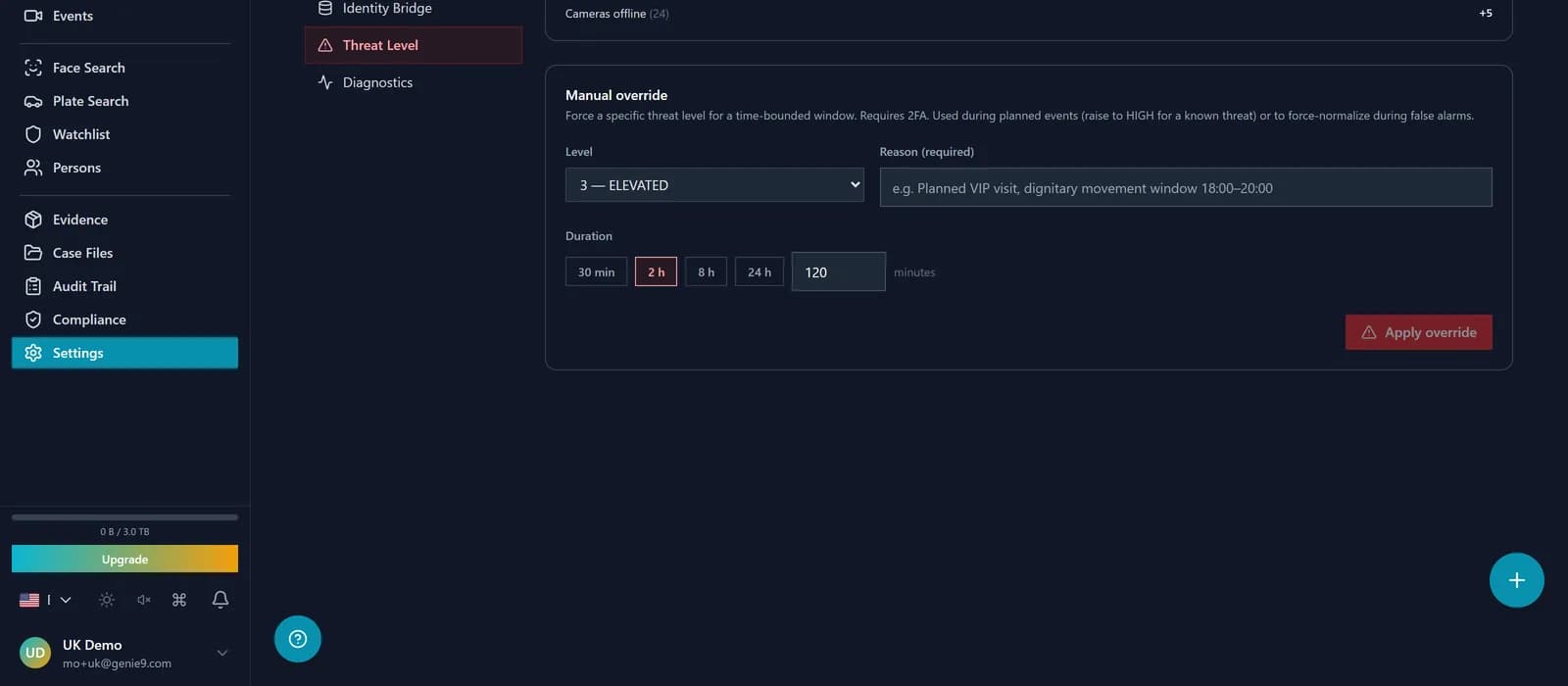Click the Evidence box icon
The height and width of the screenshot is (686, 1568).
[33, 220]
